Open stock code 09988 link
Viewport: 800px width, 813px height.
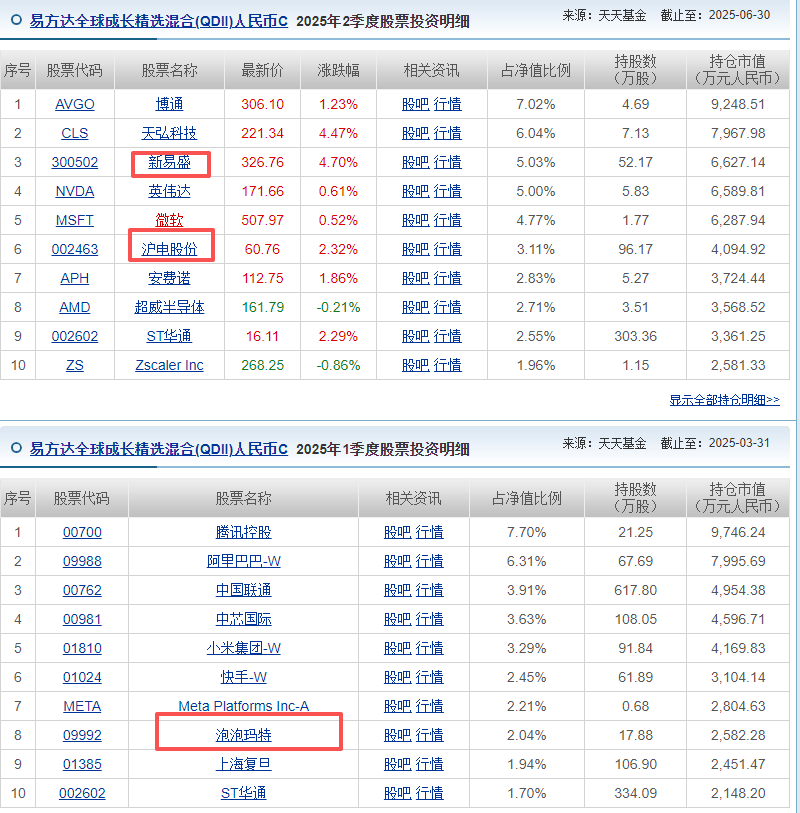coord(82,562)
